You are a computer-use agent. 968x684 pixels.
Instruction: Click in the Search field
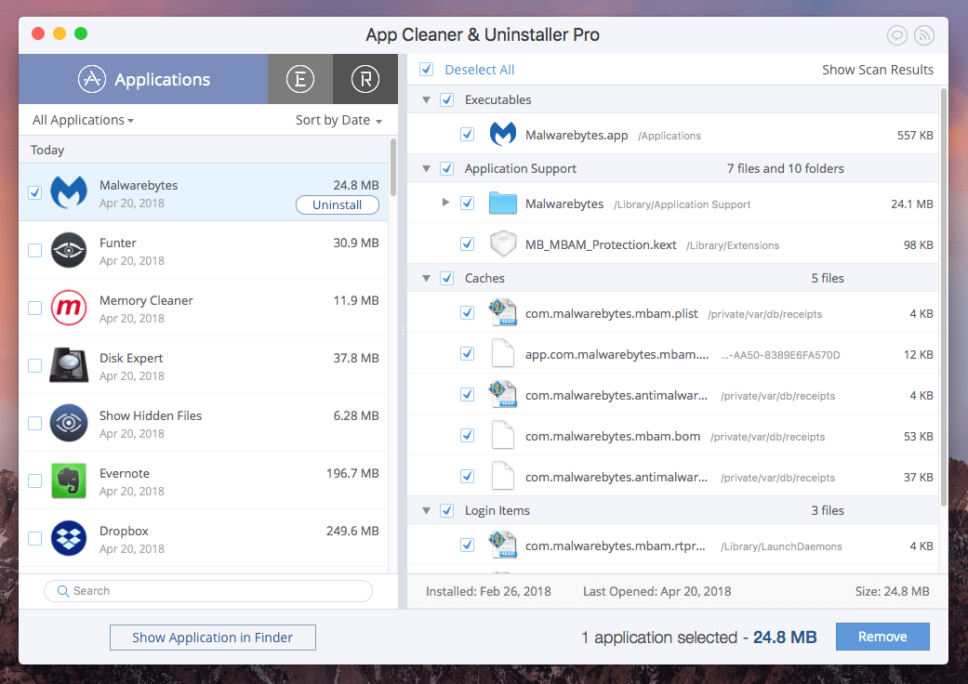[x=208, y=591]
